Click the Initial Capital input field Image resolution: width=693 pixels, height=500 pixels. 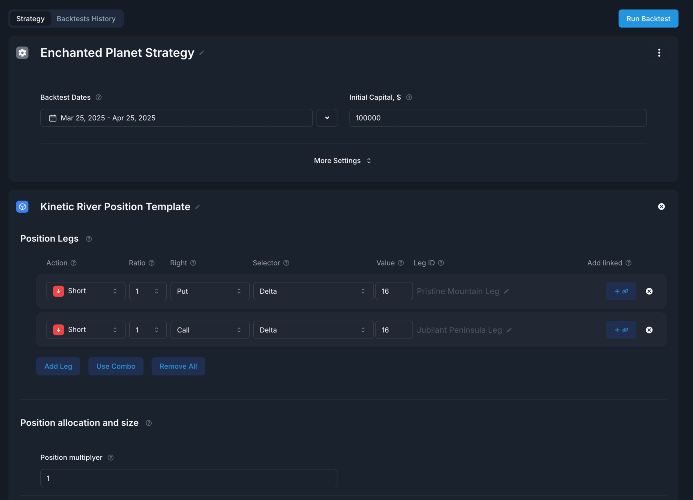click(x=498, y=118)
